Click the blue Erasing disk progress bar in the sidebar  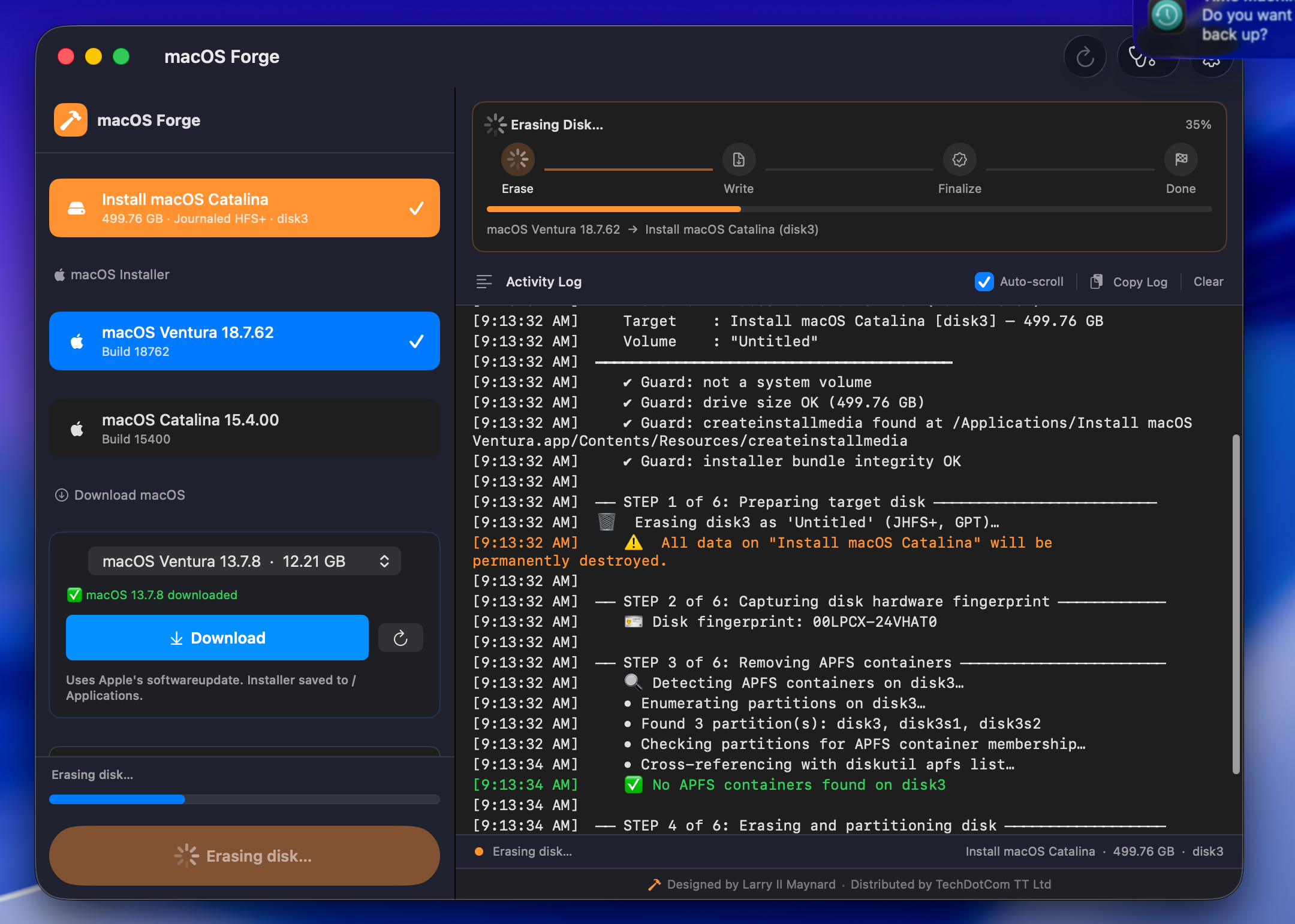[245, 799]
